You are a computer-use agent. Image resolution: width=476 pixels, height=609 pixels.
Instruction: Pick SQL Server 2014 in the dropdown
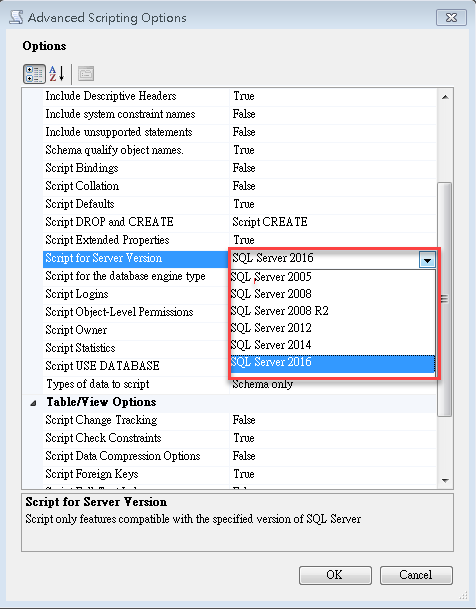point(333,345)
